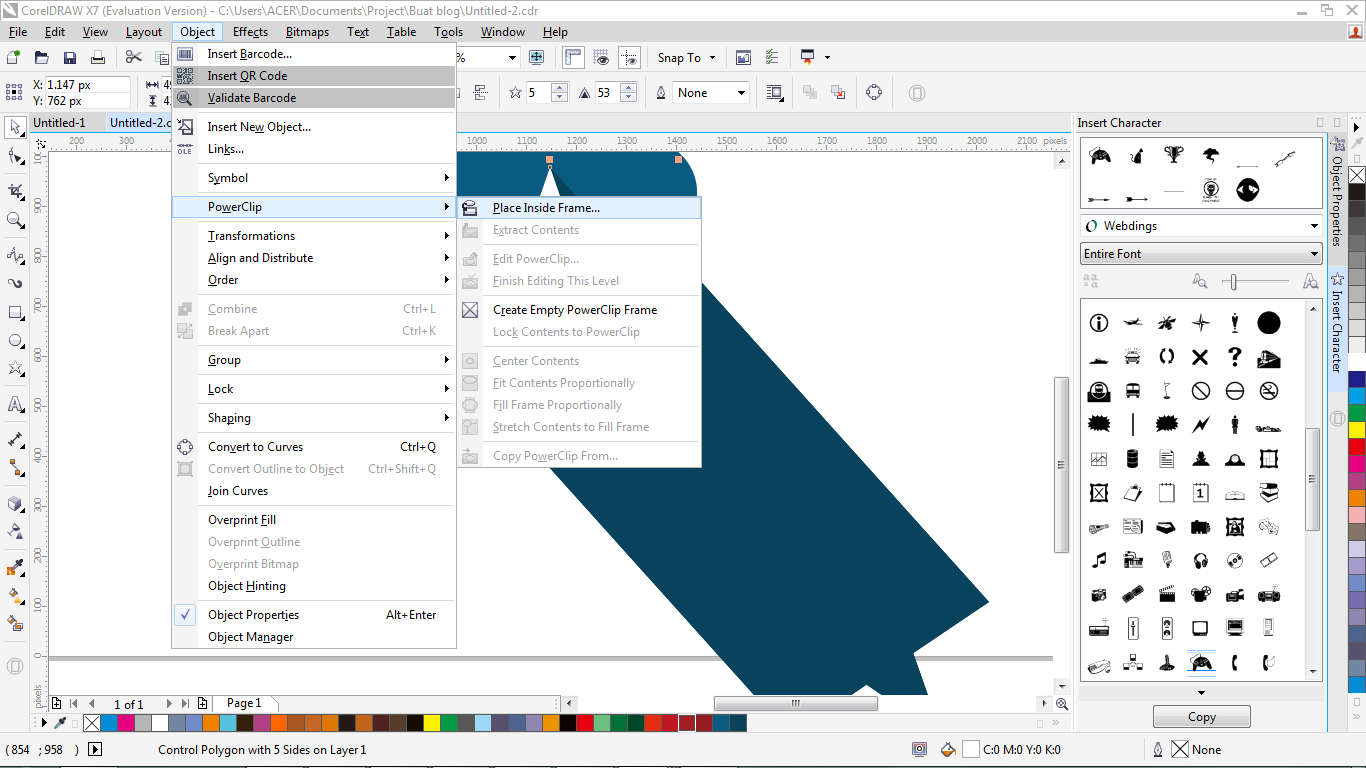Select the Drop Shadow effects tool
This screenshot has height=768, width=1366.
pos(15,503)
